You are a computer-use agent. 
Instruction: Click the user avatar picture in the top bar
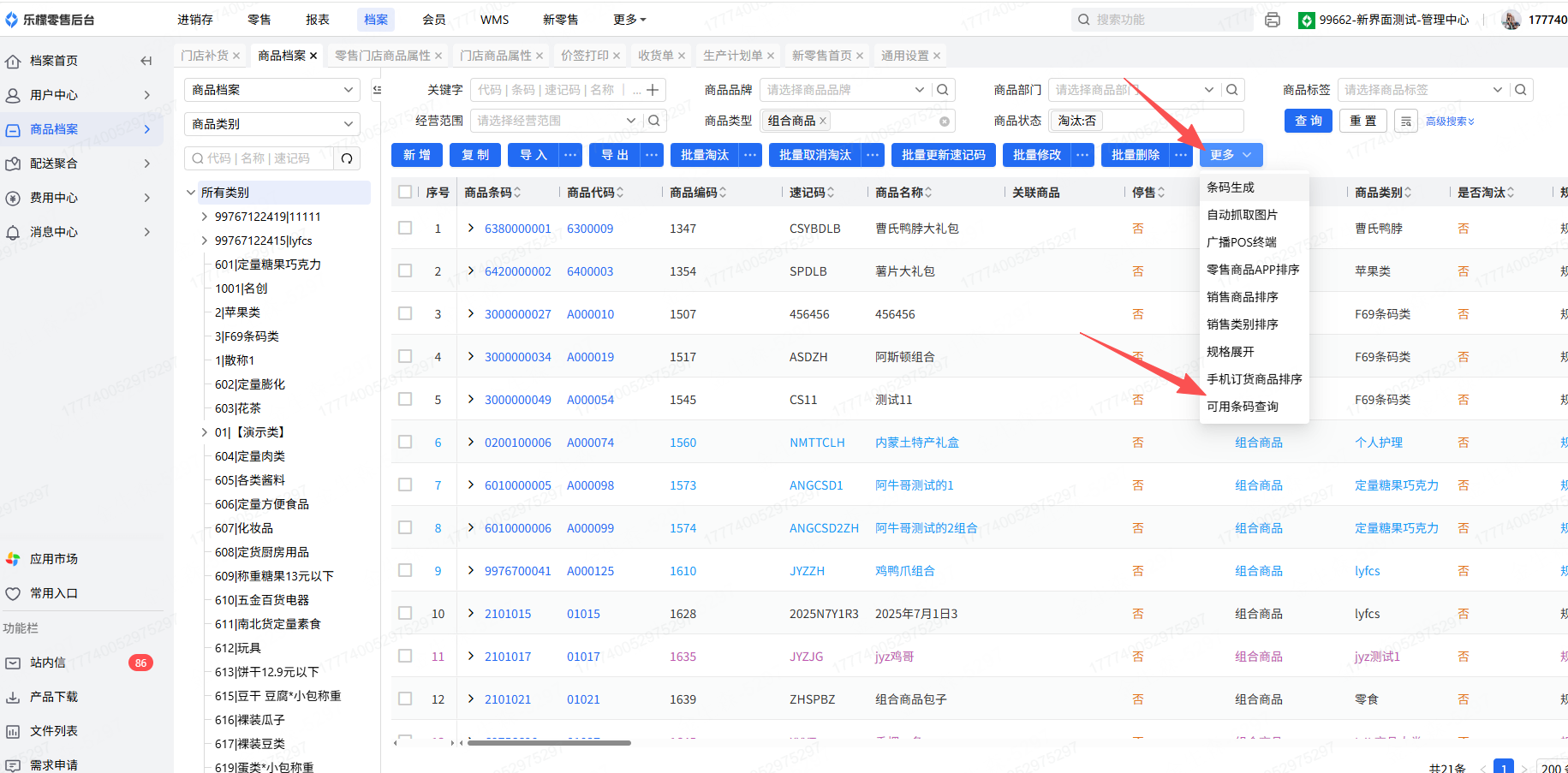click(1511, 20)
